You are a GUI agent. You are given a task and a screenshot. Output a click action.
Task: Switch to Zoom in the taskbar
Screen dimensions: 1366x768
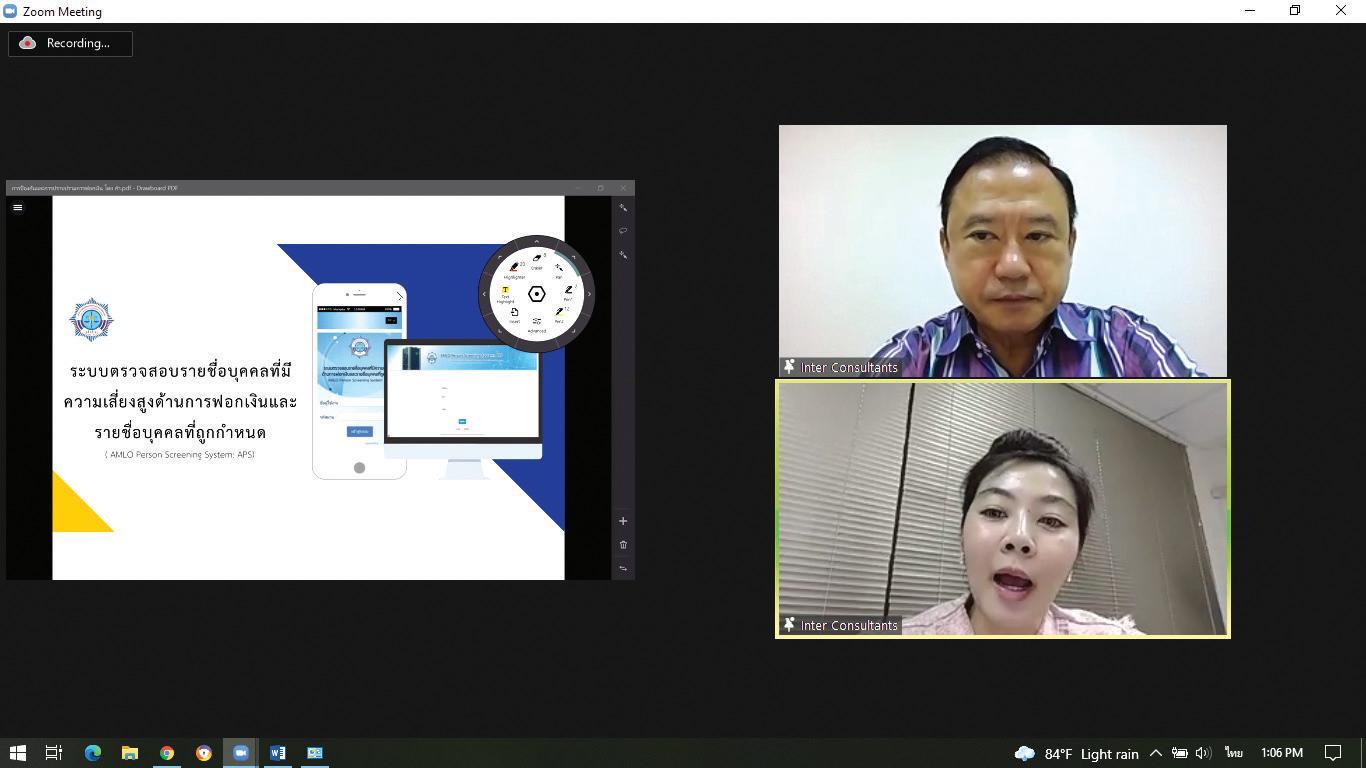coord(241,753)
